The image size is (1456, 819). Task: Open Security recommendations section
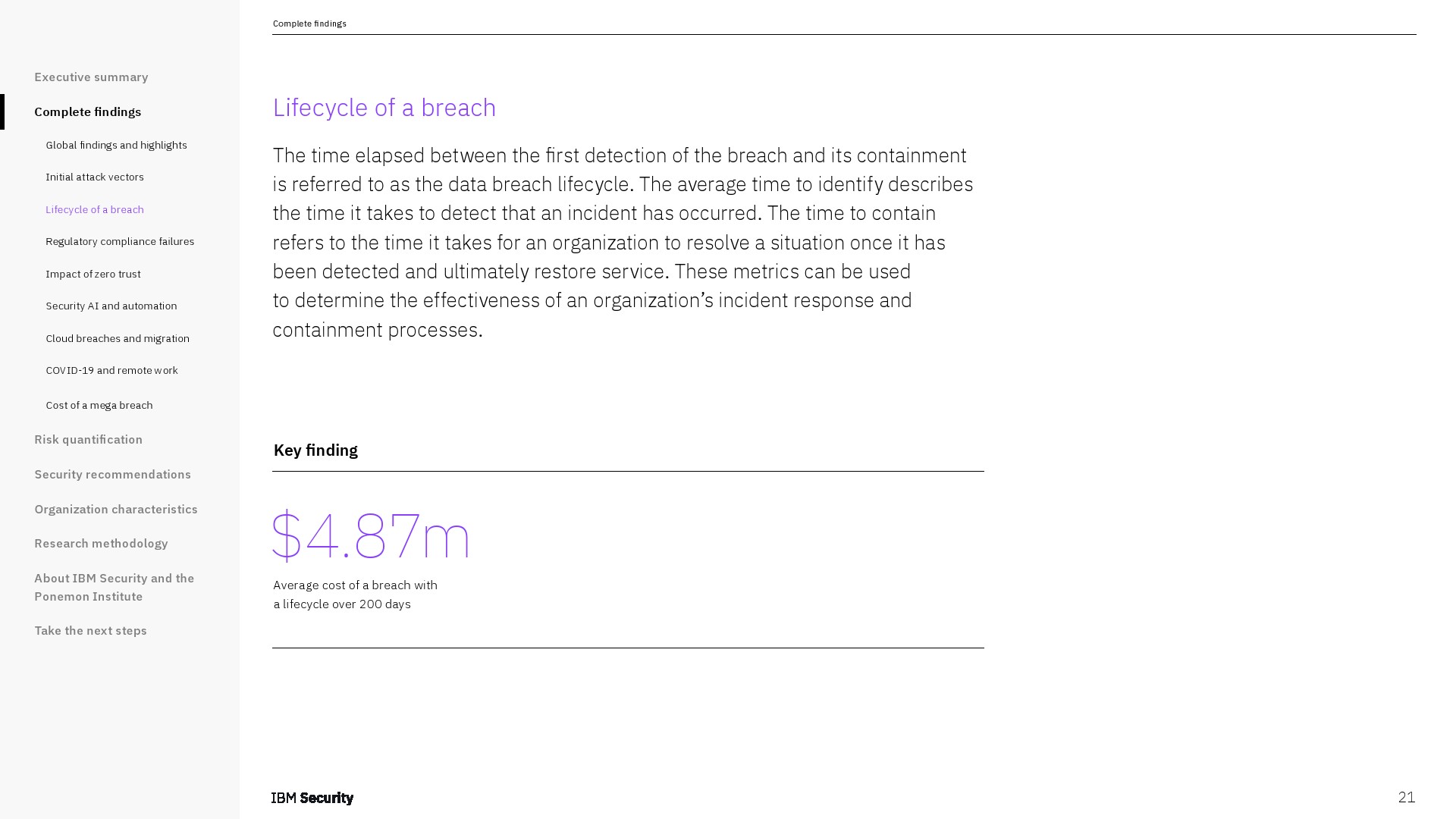(x=112, y=474)
